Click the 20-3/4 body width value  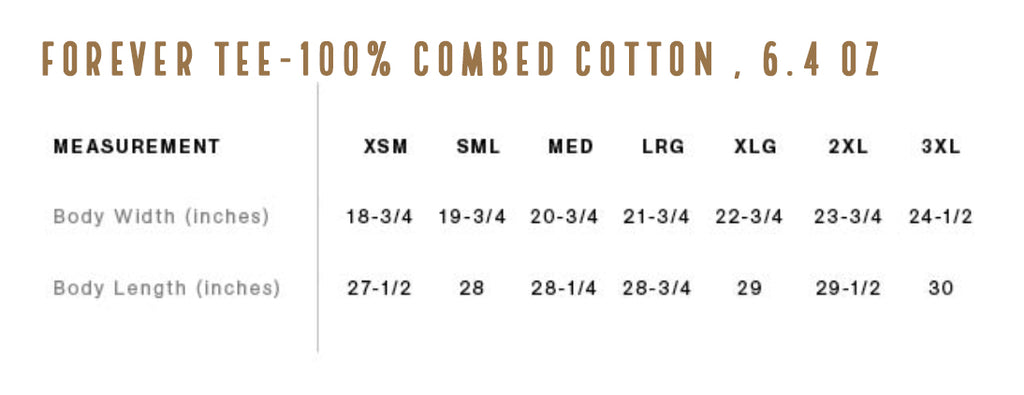[564, 217]
